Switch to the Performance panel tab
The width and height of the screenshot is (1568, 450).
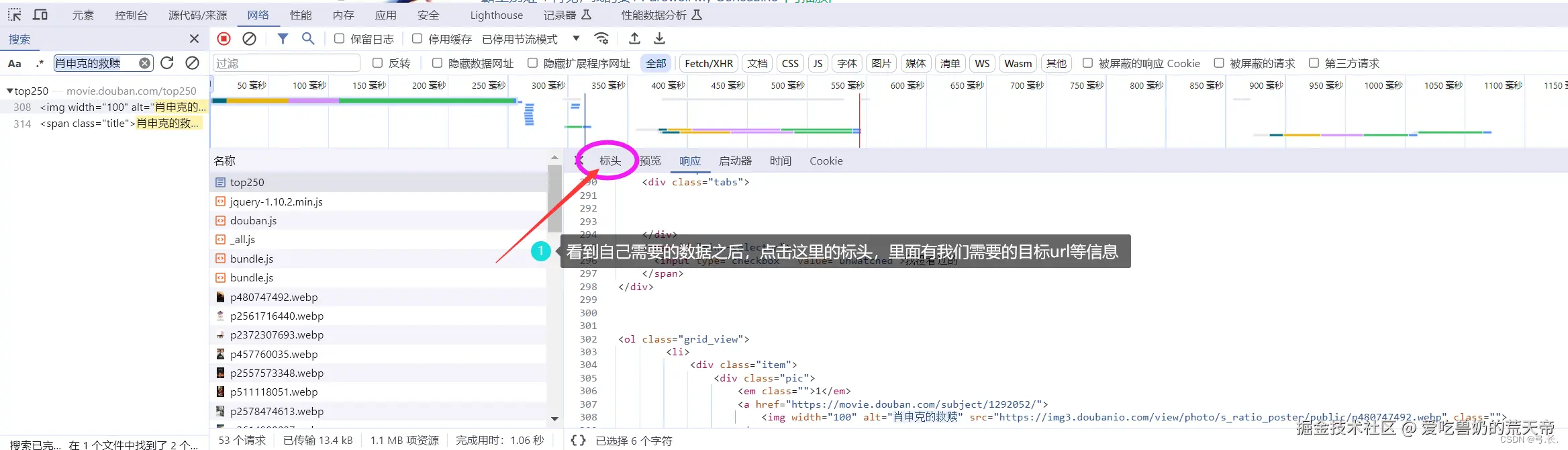[300, 15]
